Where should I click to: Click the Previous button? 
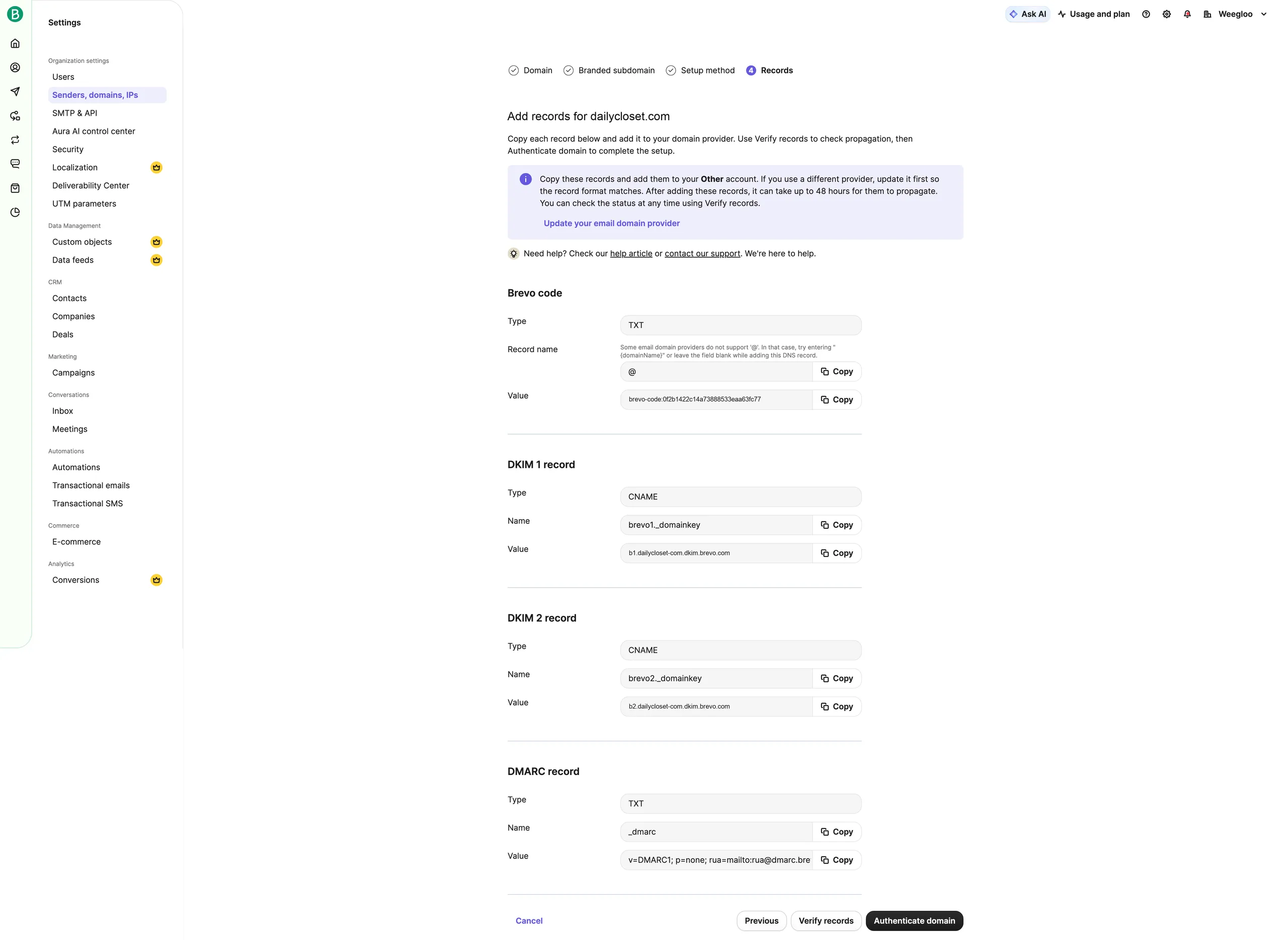click(x=761, y=921)
